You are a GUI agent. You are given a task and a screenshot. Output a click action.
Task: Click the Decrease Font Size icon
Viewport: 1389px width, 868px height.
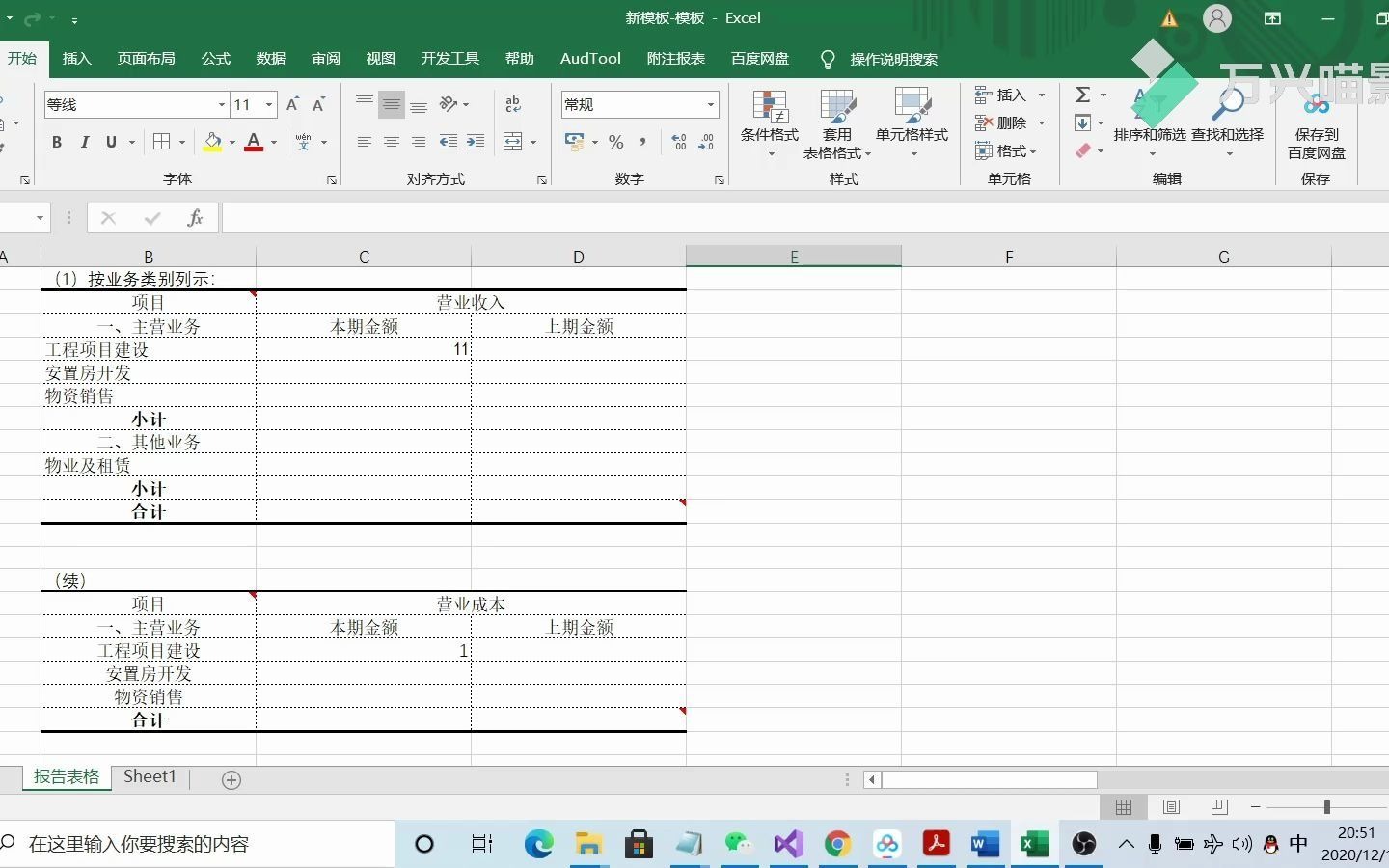point(318,104)
